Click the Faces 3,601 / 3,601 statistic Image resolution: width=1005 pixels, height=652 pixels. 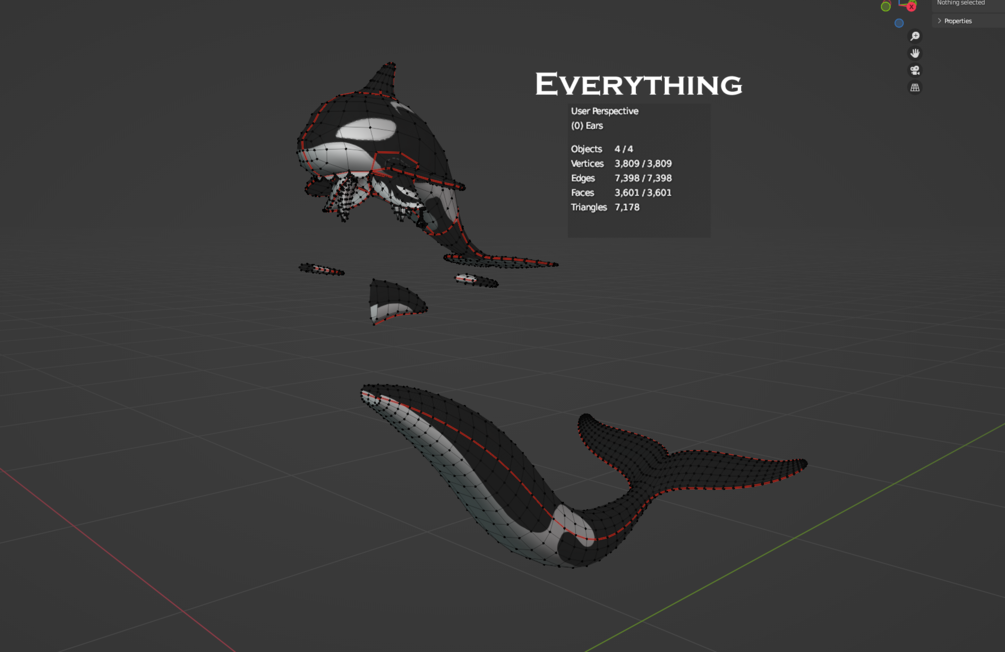point(621,192)
